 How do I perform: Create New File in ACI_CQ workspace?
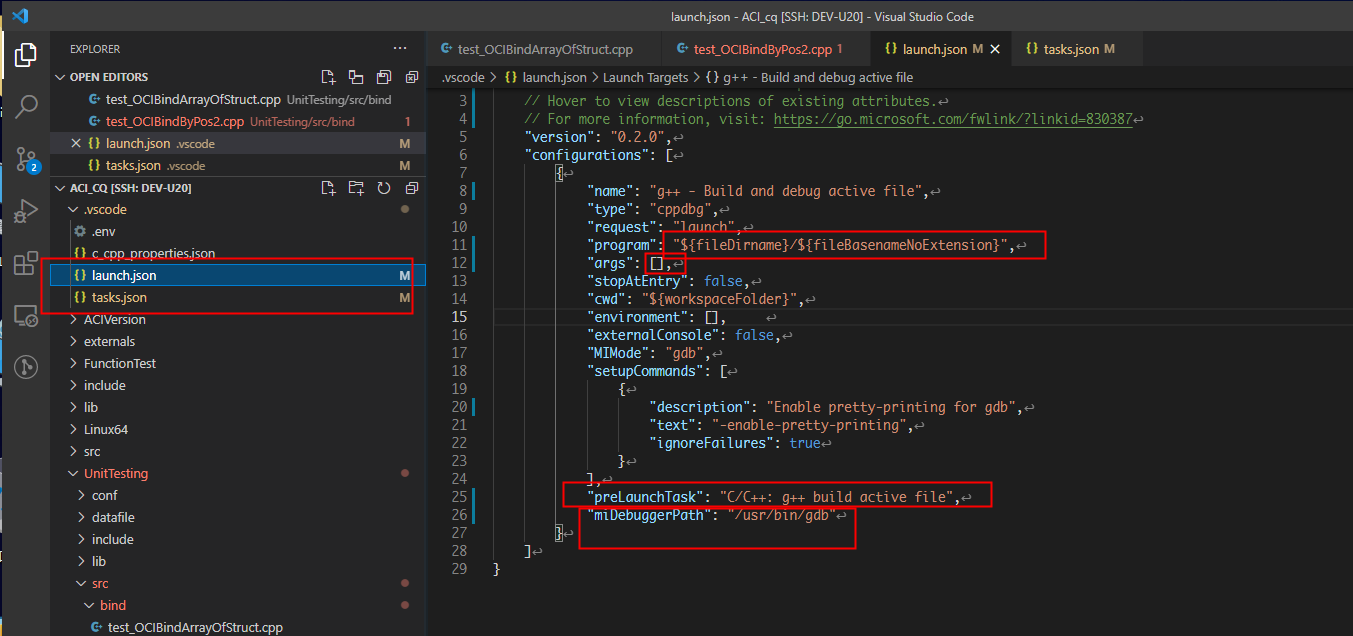click(327, 187)
